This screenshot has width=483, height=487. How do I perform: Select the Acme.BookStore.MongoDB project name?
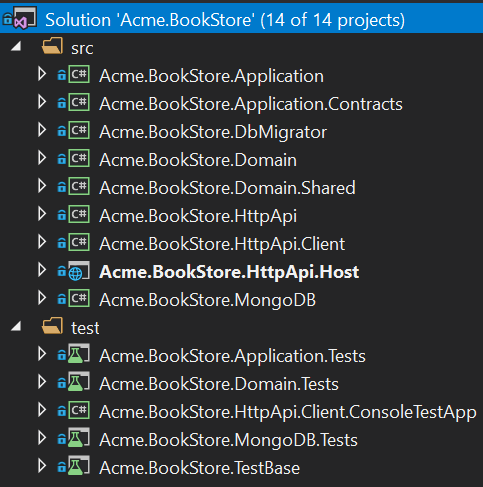click(207, 301)
